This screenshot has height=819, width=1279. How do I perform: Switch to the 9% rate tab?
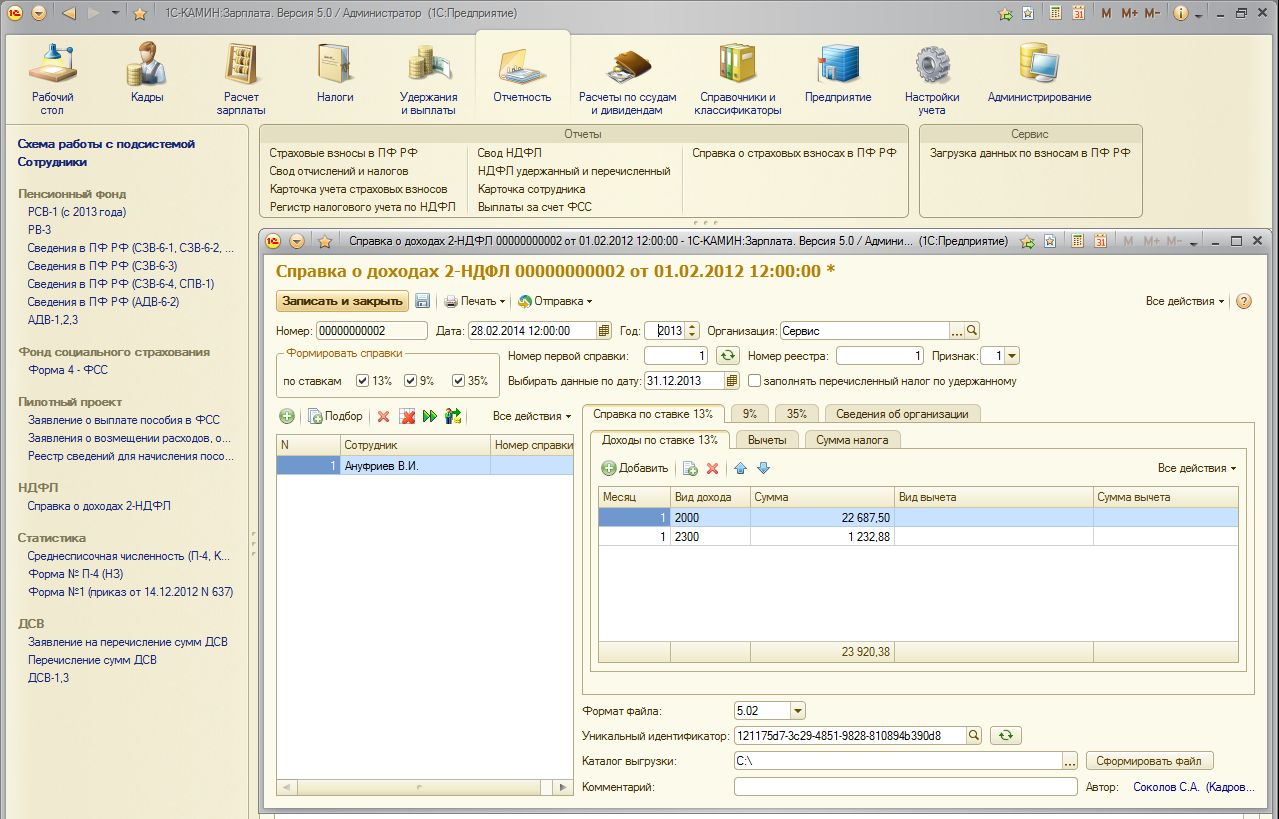(x=750, y=414)
